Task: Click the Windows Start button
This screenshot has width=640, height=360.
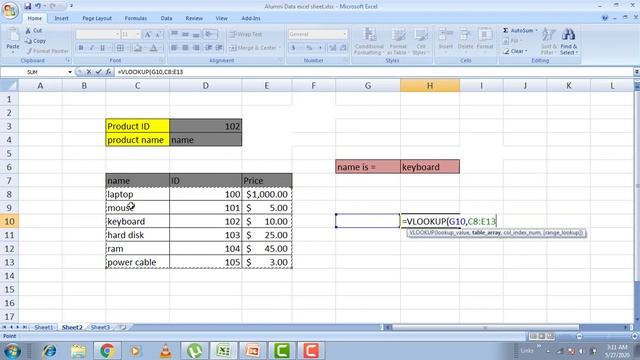Action: pos(12,351)
